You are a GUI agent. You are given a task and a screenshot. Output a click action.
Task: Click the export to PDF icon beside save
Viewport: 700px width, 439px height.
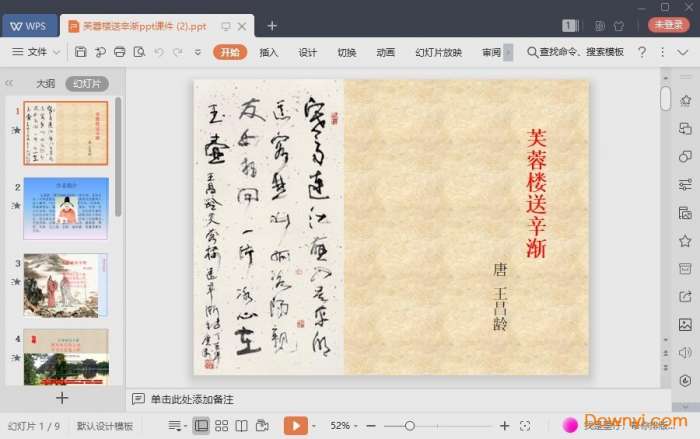pyautogui.click(x=100, y=52)
